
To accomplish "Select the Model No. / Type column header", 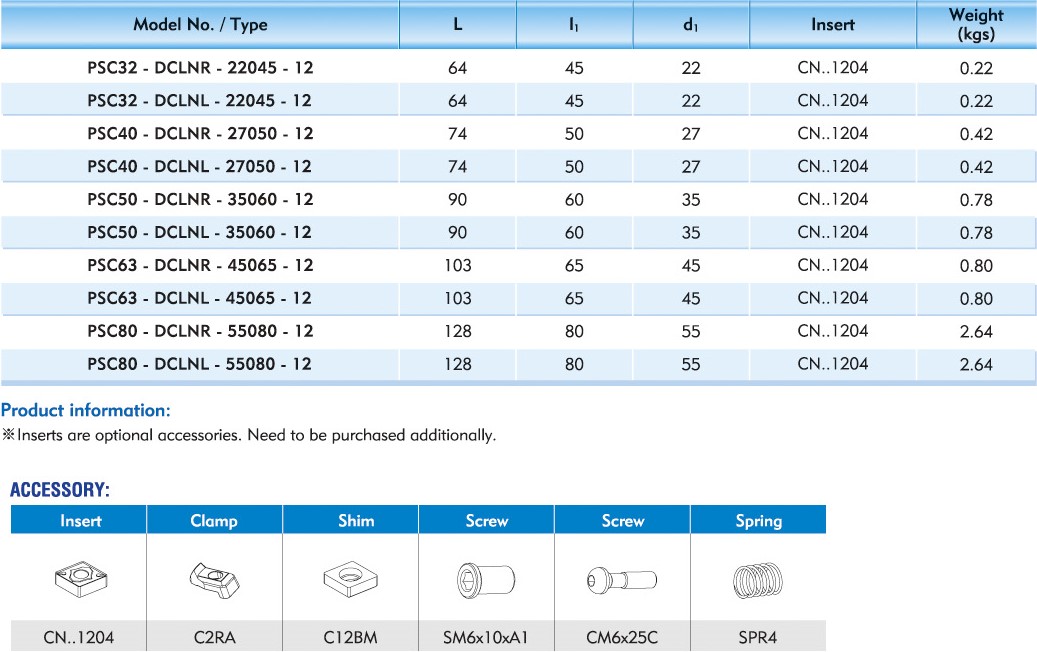I will [x=200, y=24].
